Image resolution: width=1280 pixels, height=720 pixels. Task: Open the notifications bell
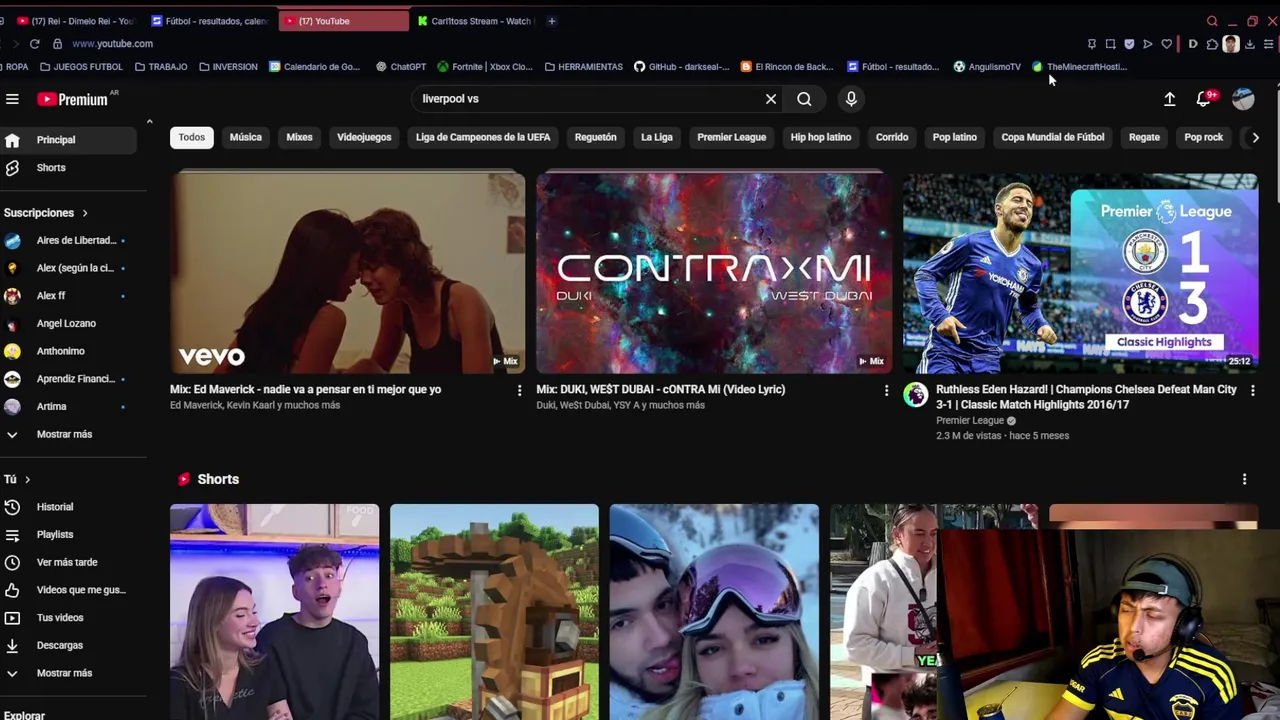click(1204, 99)
